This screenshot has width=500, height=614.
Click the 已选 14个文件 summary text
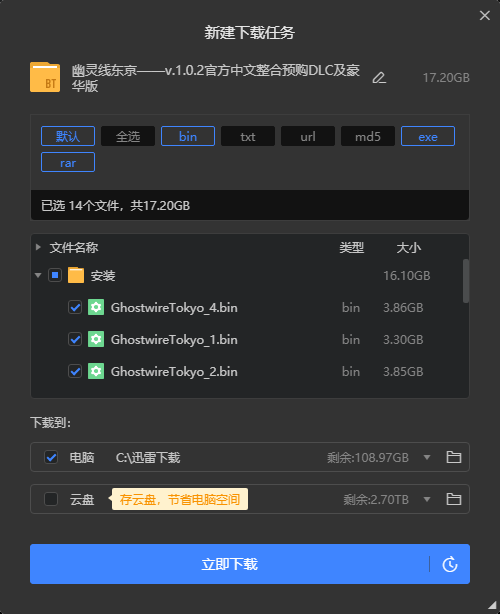[115, 206]
